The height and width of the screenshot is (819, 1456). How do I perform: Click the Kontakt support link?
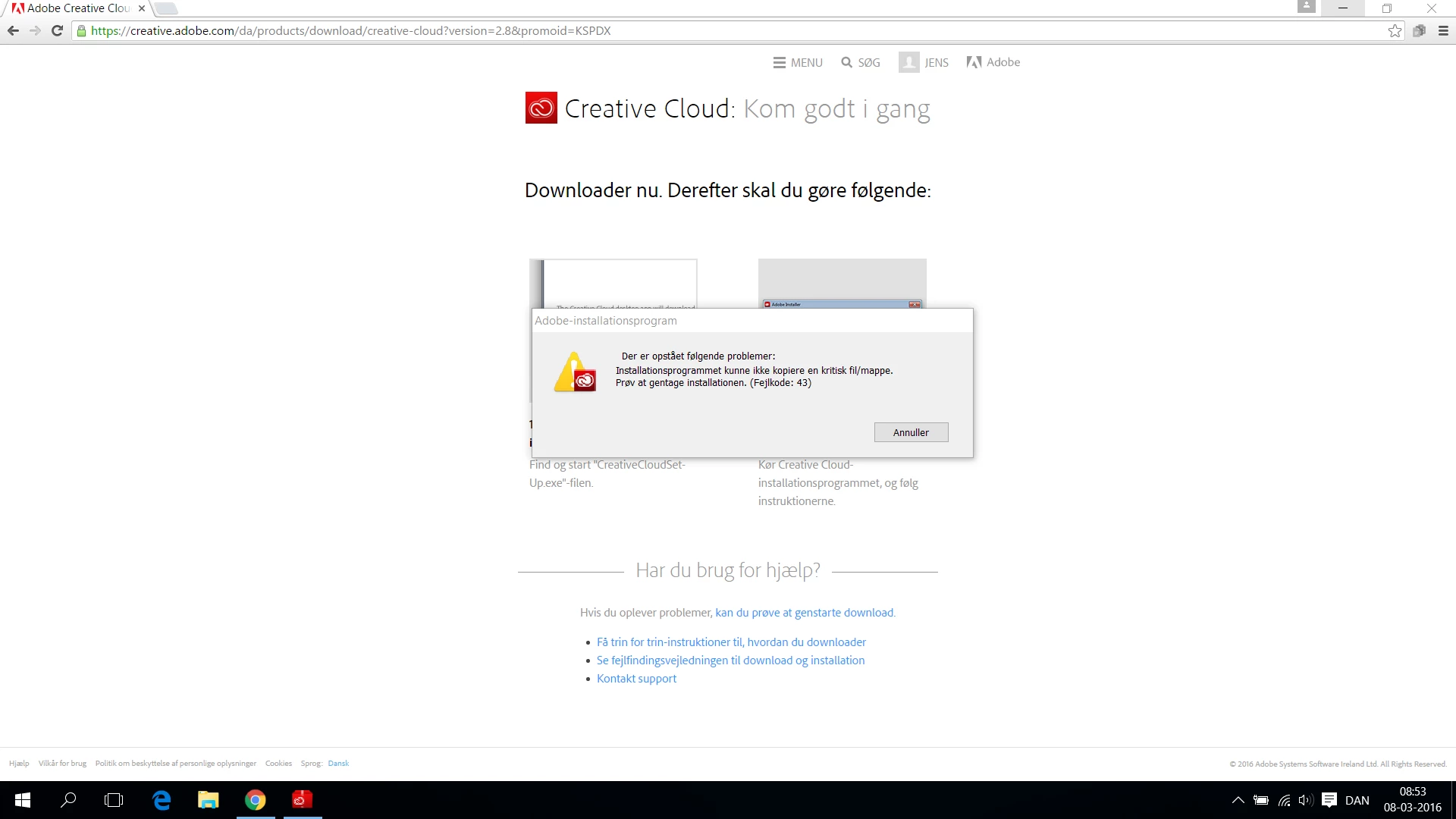(636, 679)
